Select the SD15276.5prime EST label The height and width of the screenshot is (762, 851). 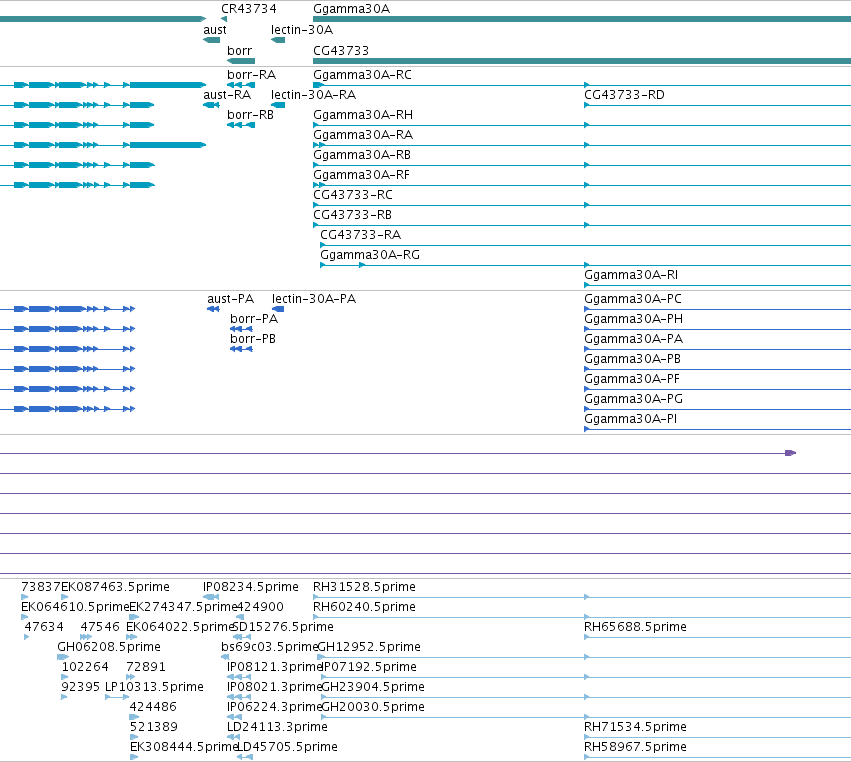(283, 627)
